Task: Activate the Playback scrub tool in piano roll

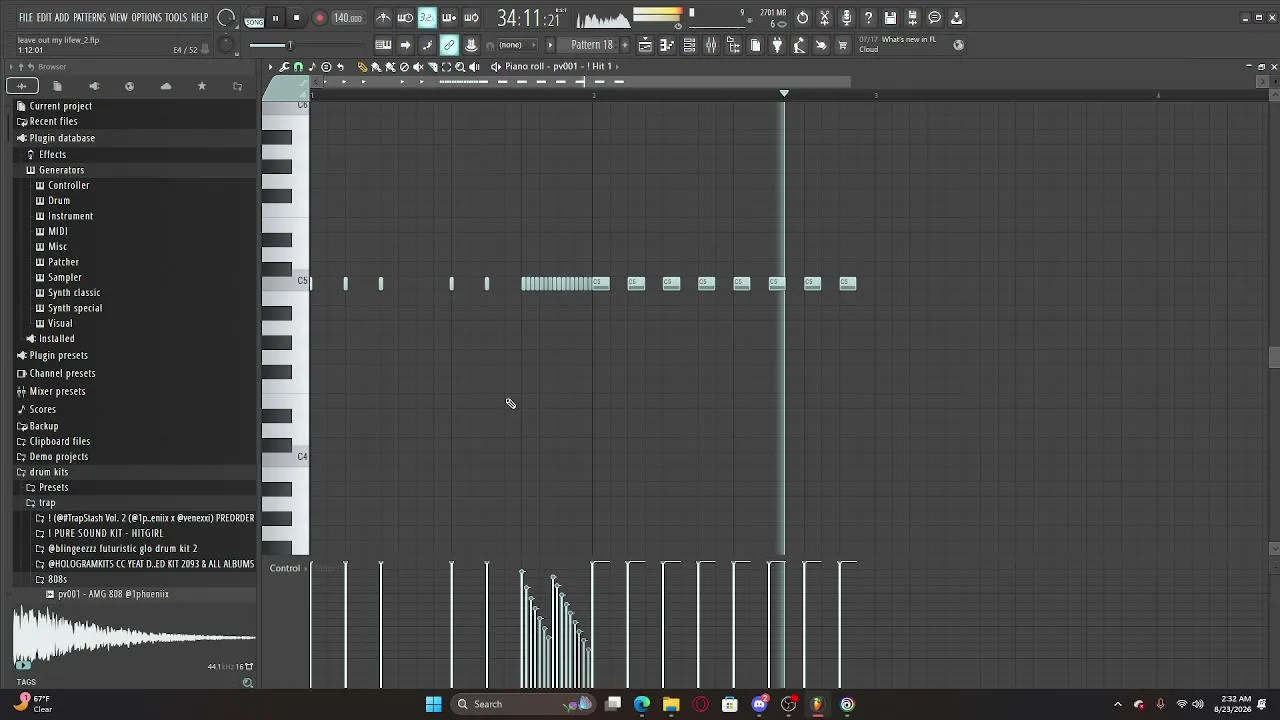Action: [474, 66]
